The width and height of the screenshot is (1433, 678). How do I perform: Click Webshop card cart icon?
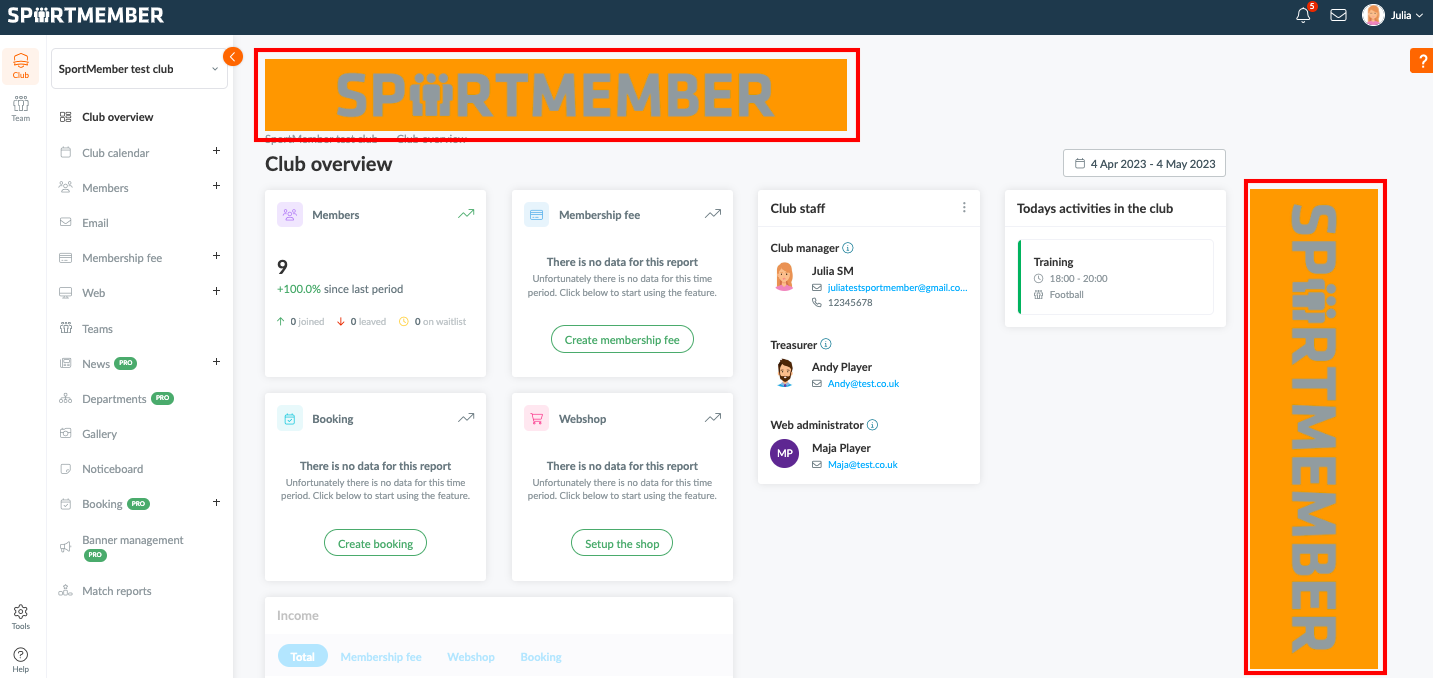coord(536,419)
